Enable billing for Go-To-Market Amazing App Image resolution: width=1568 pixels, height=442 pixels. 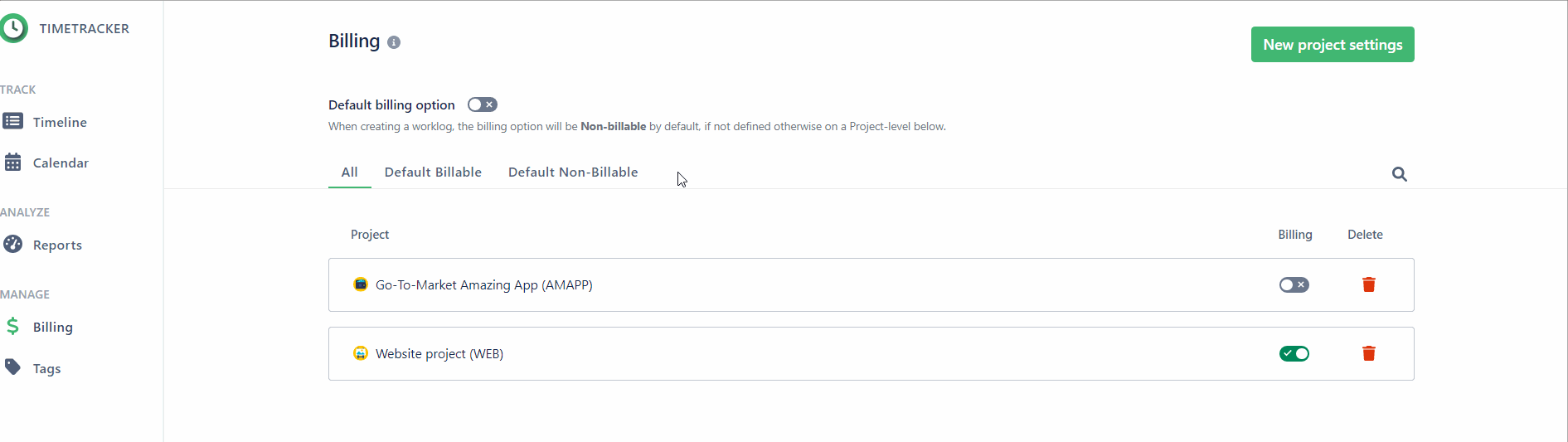pyautogui.click(x=1294, y=284)
